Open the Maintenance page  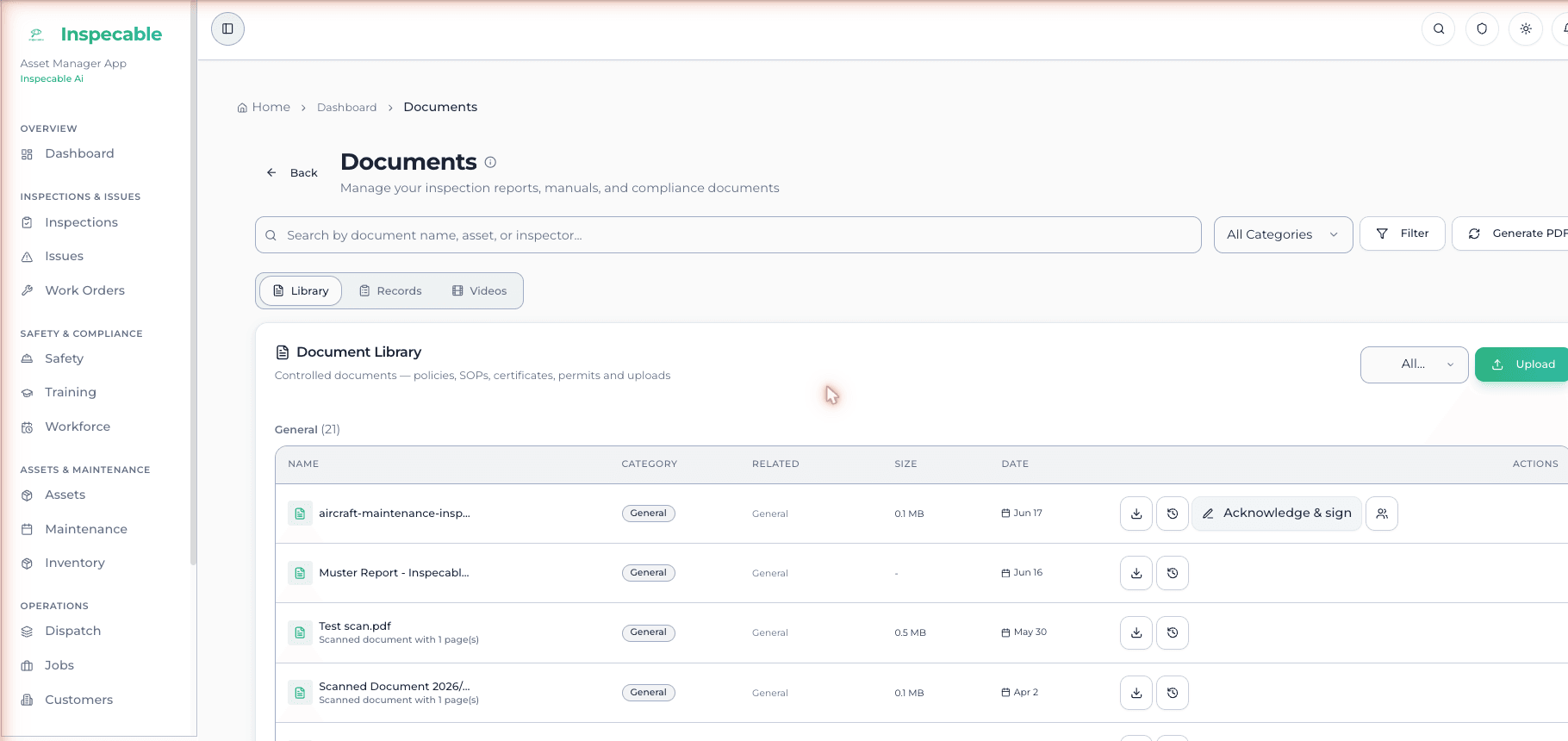click(x=86, y=529)
